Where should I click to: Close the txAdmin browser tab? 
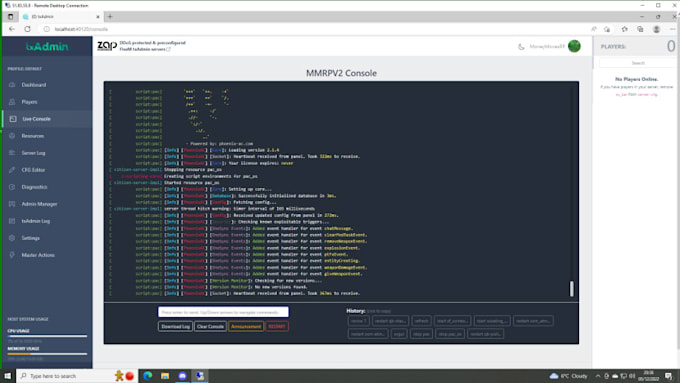(98, 17)
